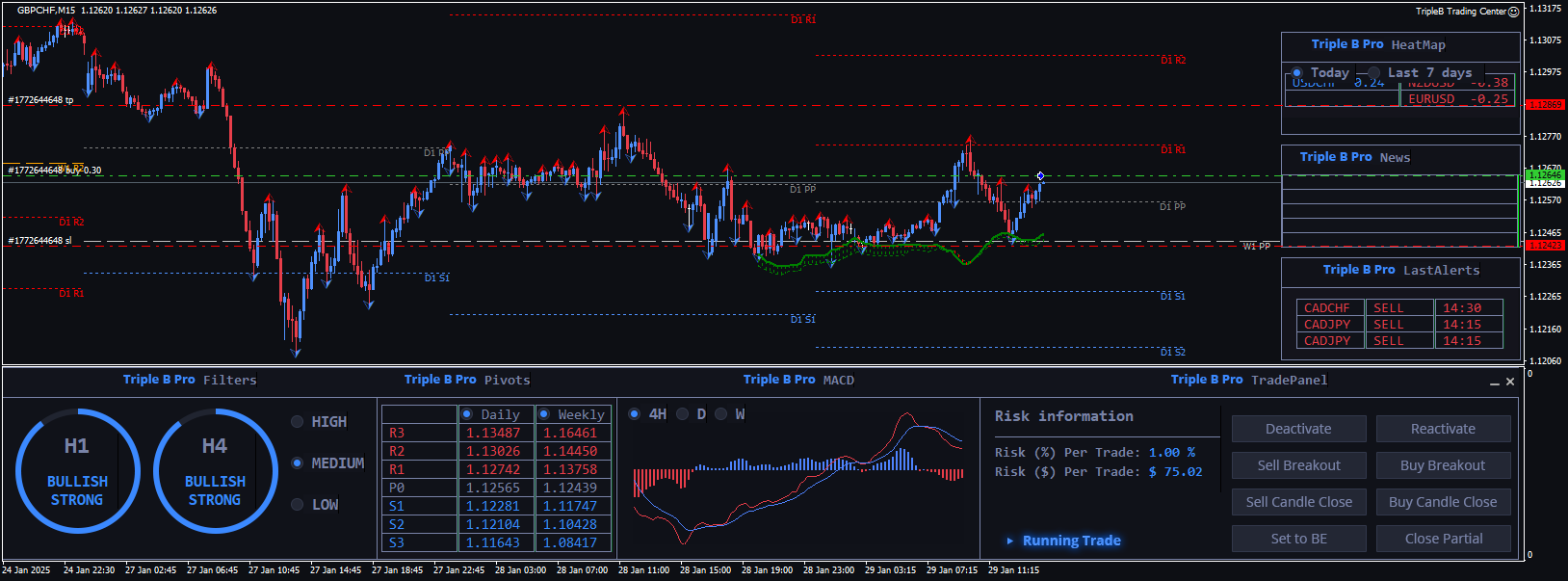Select the Last 7 days heatmap option
Viewport: 1568px width, 581px height.
point(1374,73)
